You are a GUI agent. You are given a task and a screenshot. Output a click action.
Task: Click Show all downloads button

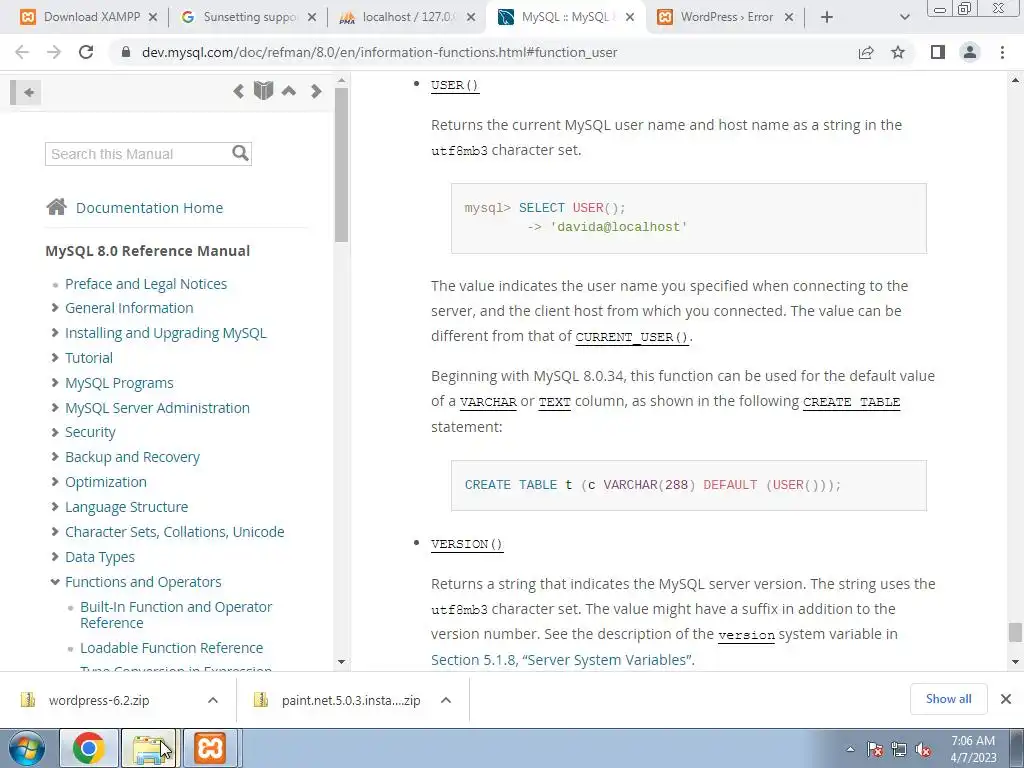pos(948,699)
